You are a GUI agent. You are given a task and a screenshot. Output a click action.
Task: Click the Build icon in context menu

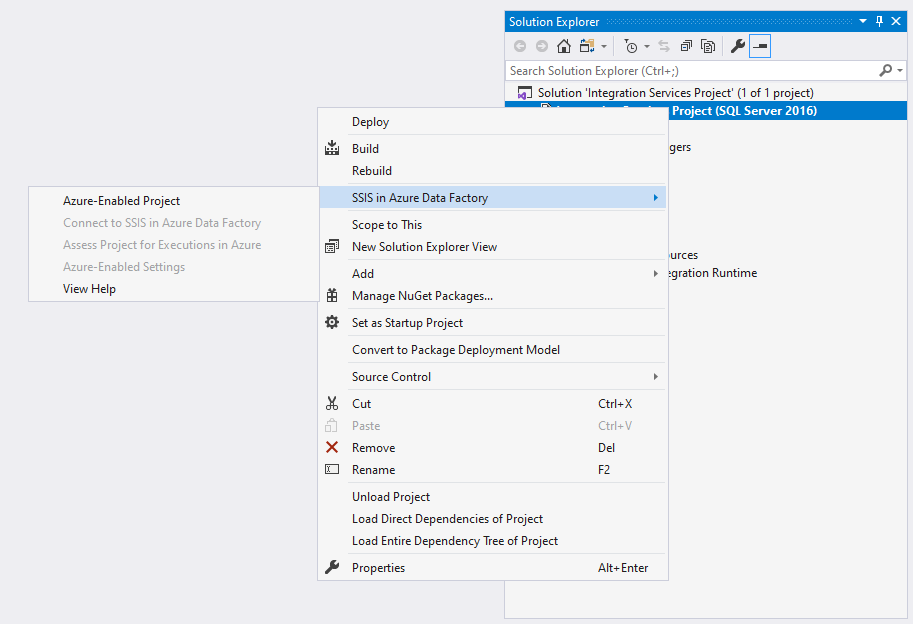332,148
